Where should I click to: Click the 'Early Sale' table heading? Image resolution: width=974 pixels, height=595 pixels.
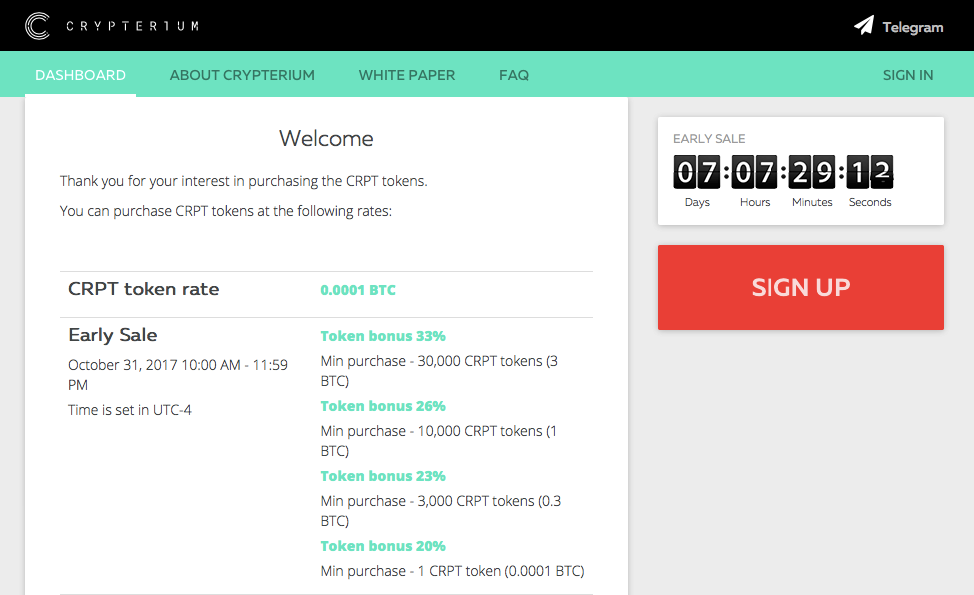click(112, 335)
